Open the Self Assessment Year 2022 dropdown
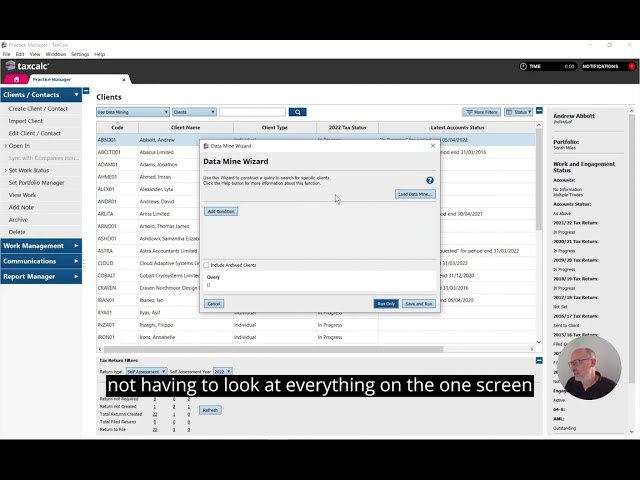 222,371
